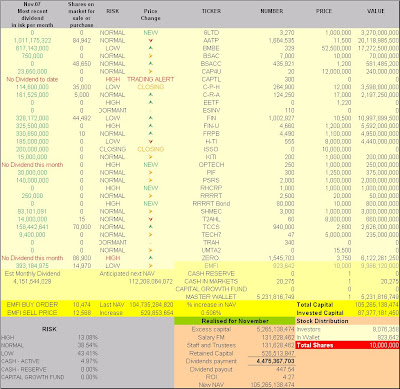Click the Stock Distribution heading
This screenshot has width=400, height=389.
322,321
